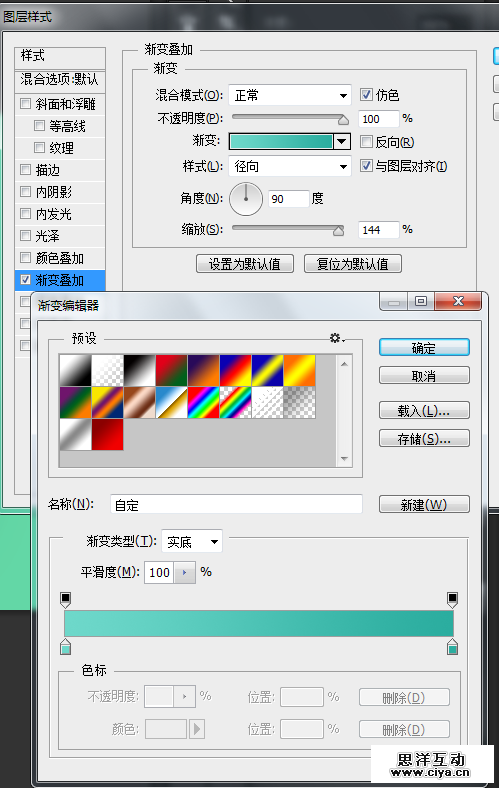Toggle the 纹理 checkbox
This screenshot has width=499, height=788.
tap(39, 148)
